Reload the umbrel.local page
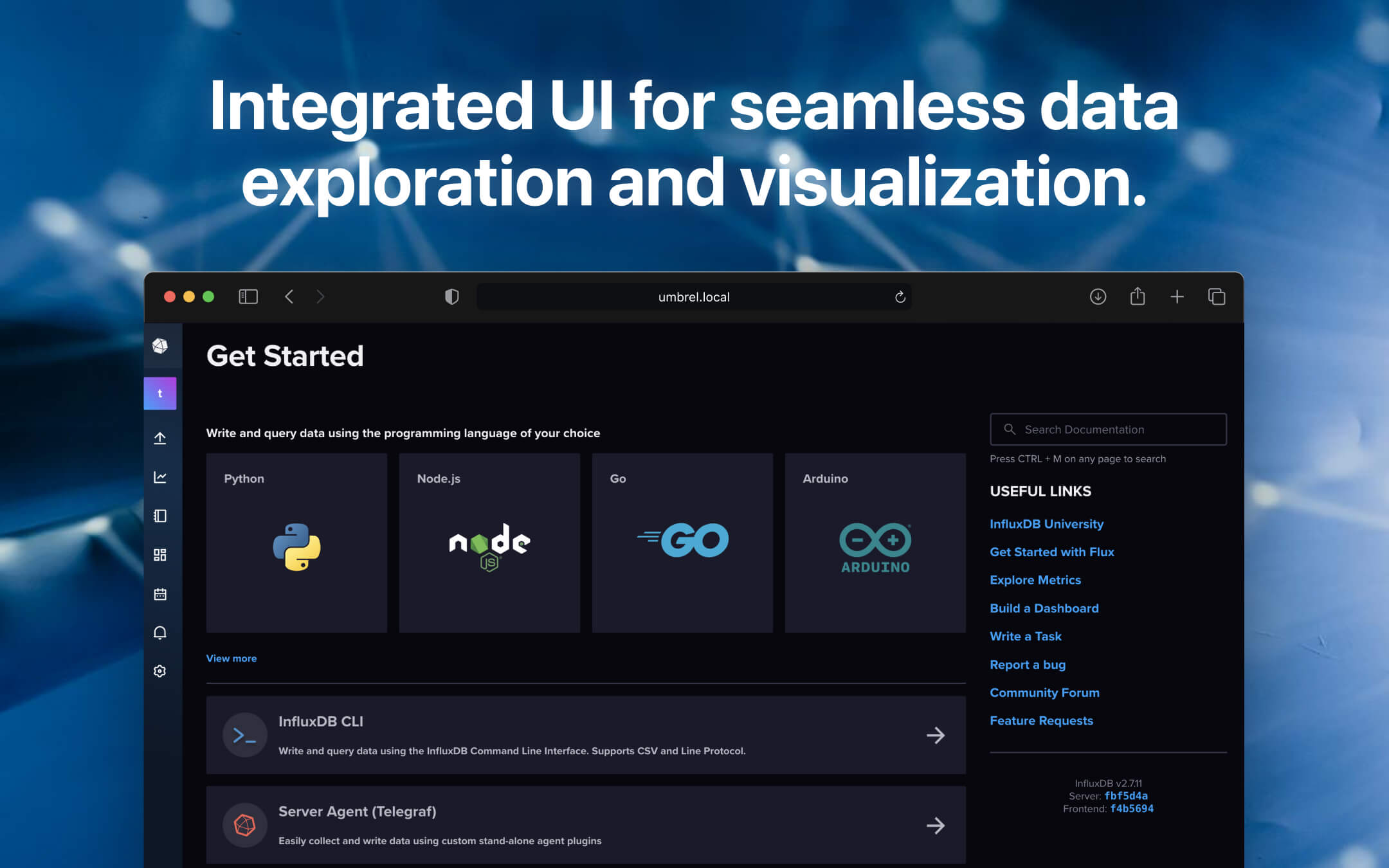Viewport: 1389px width, 868px height. [x=900, y=296]
